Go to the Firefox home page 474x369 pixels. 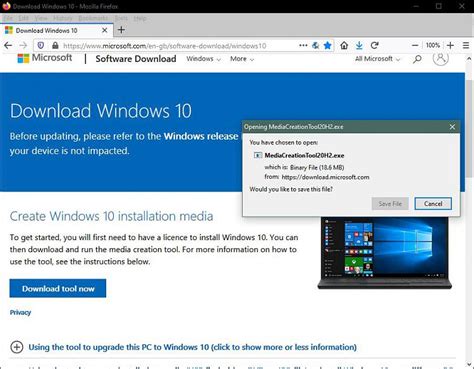click(x=344, y=45)
